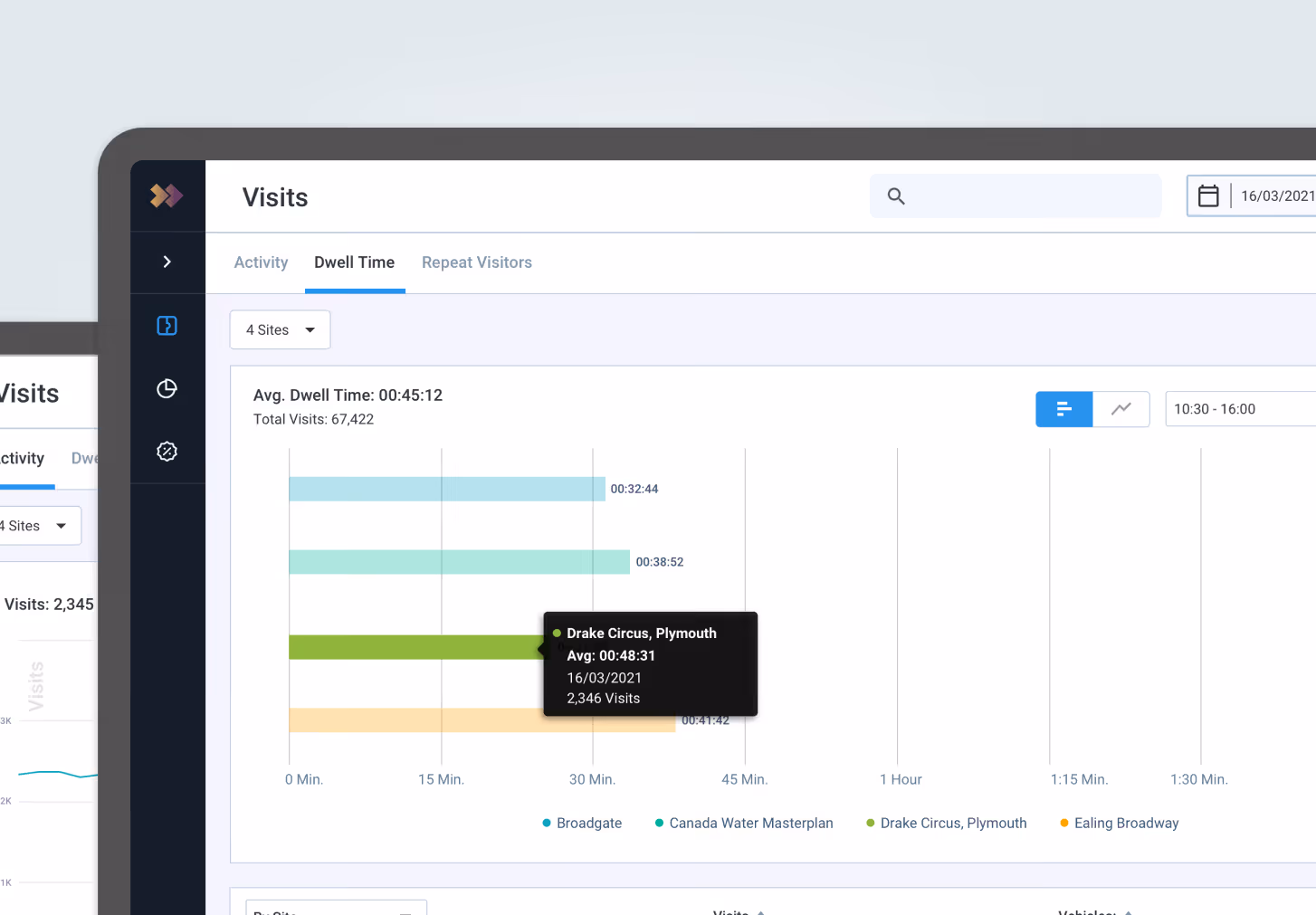The width and height of the screenshot is (1316, 915).
Task: Click the search magnifier icon
Action: point(896,196)
